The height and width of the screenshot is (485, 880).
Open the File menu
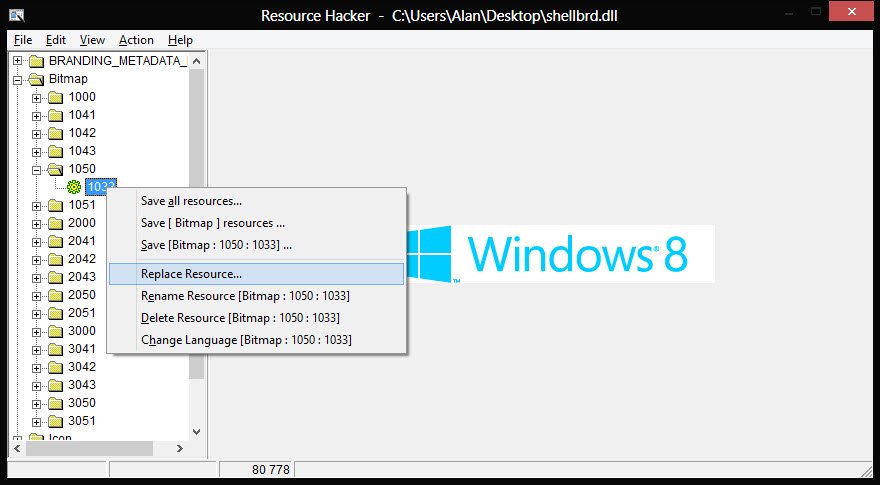pyautogui.click(x=23, y=40)
